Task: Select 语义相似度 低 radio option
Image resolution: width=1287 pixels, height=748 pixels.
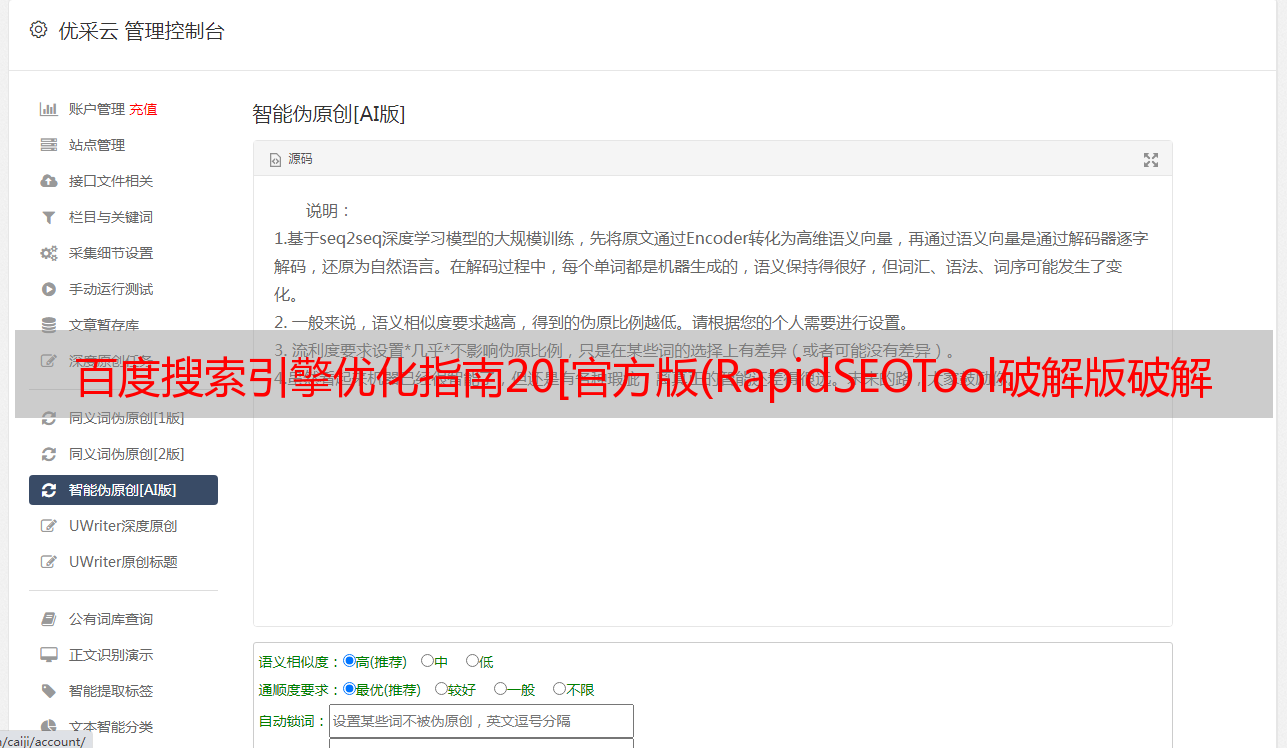Action: [x=472, y=661]
